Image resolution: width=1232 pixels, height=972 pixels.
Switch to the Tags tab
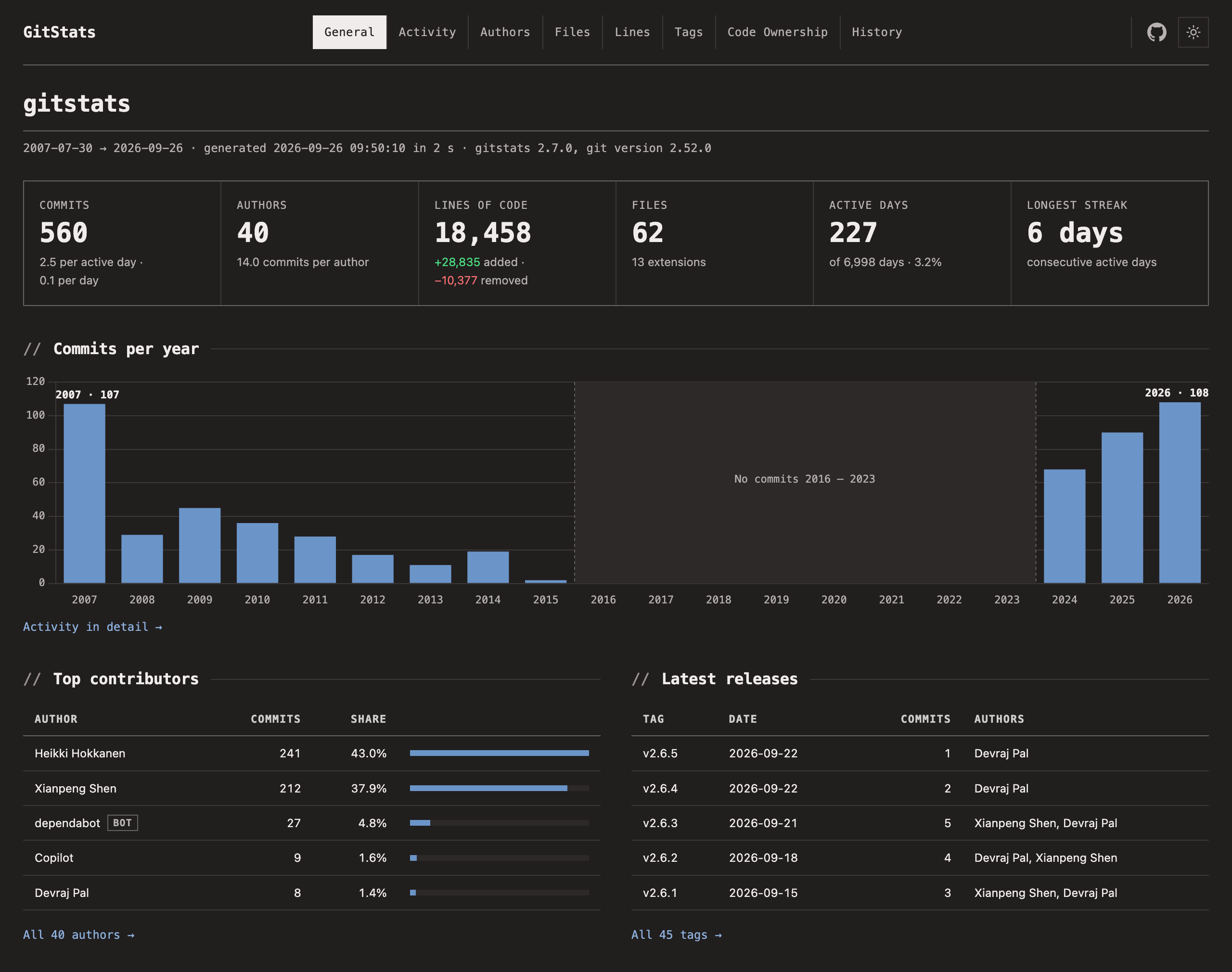(689, 32)
